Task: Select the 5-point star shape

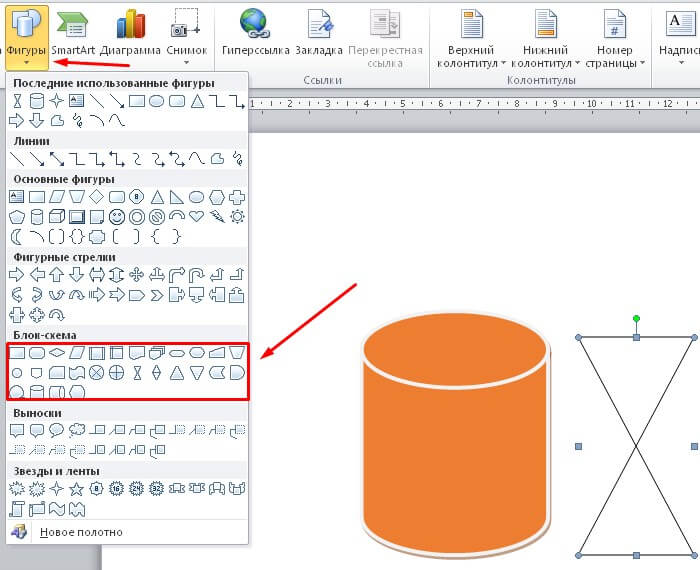Action: 77,489
